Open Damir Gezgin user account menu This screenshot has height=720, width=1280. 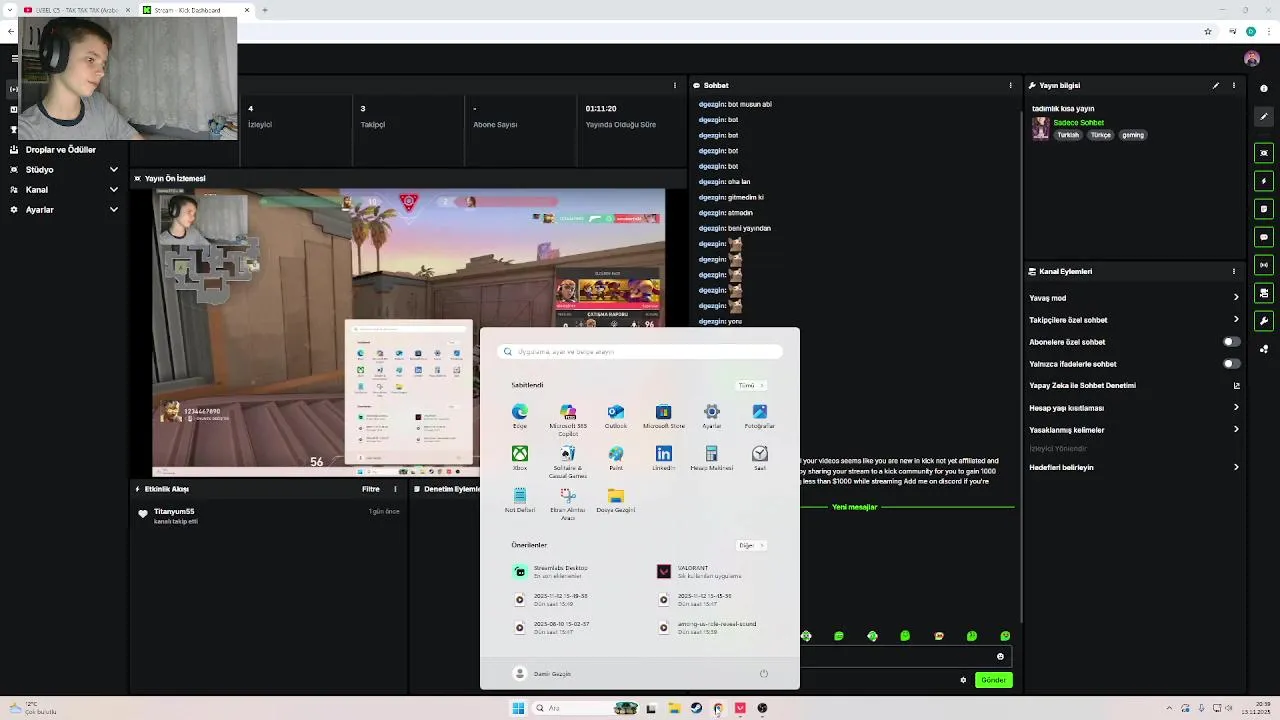pyautogui.click(x=542, y=673)
